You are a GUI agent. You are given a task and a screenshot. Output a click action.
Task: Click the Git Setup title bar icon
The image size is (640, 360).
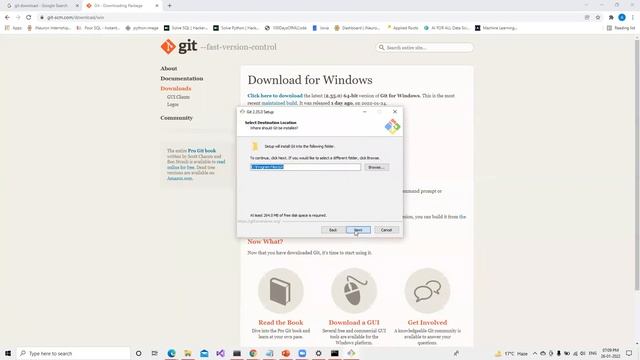point(242,111)
